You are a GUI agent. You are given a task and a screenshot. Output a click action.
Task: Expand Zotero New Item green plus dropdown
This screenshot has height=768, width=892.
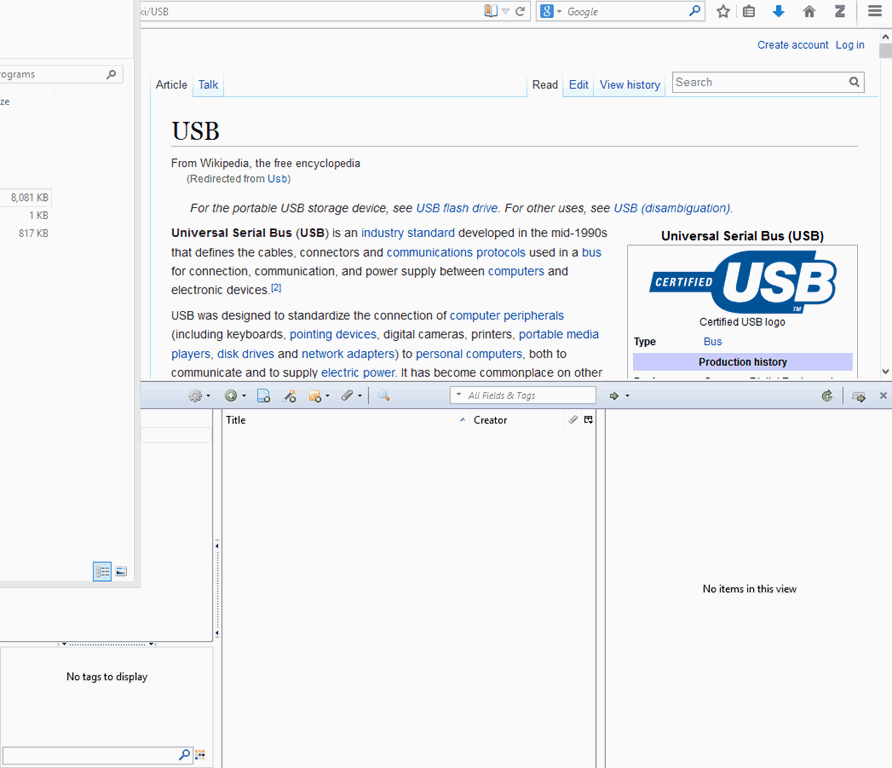(233, 396)
